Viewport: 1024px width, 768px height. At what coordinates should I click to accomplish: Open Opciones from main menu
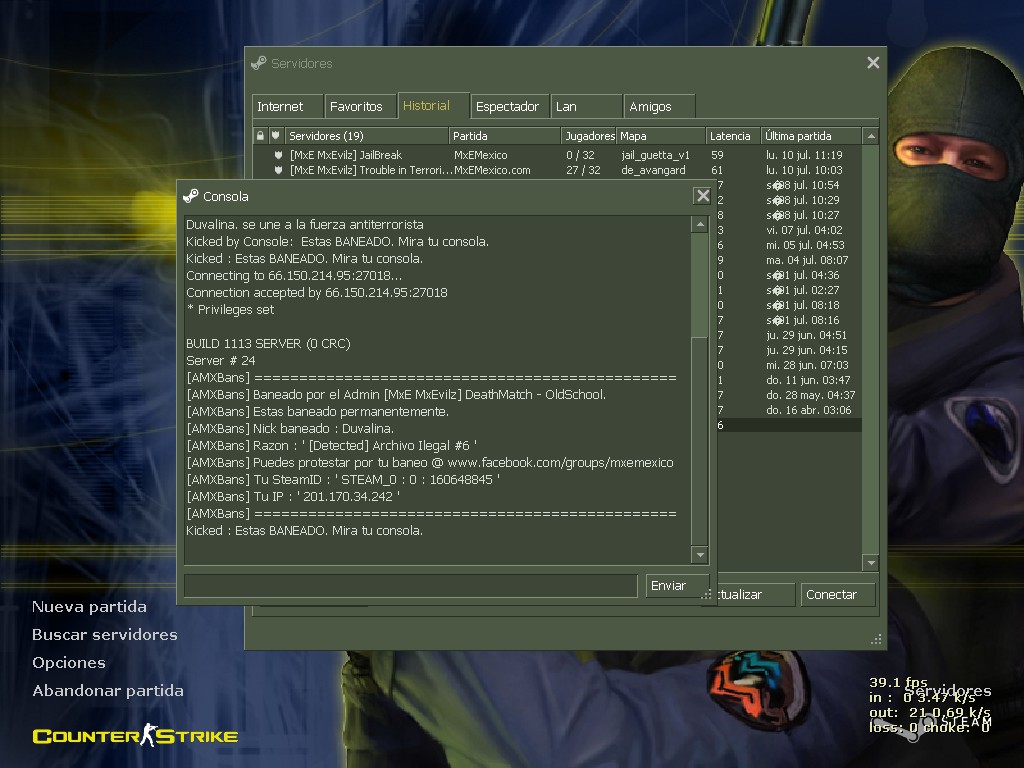pyautogui.click(x=69, y=662)
